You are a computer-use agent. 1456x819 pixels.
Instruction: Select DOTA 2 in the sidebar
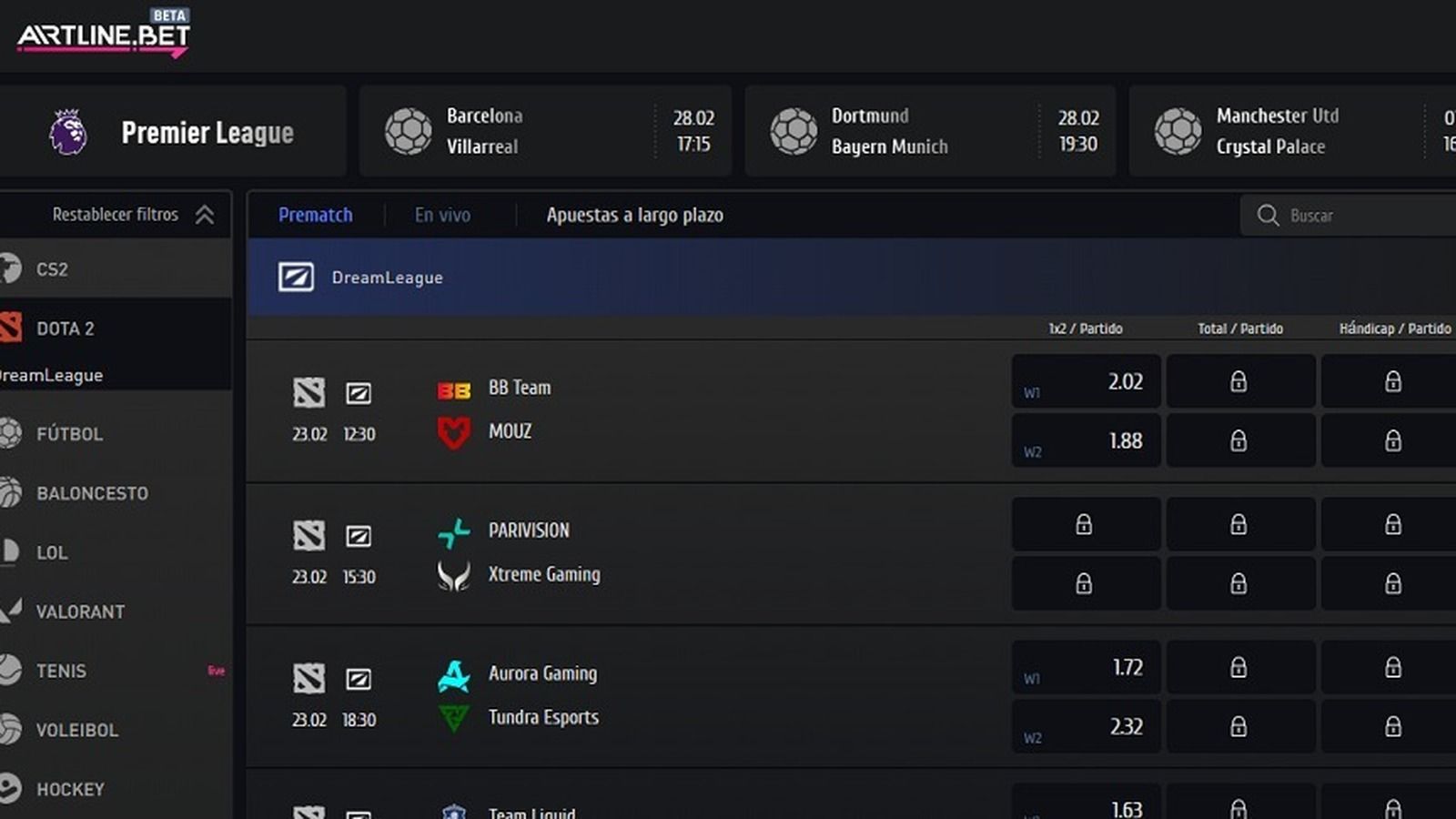[116, 328]
